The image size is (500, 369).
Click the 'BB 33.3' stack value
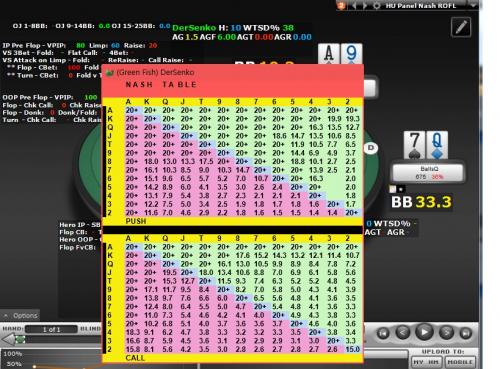tap(421, 202)
